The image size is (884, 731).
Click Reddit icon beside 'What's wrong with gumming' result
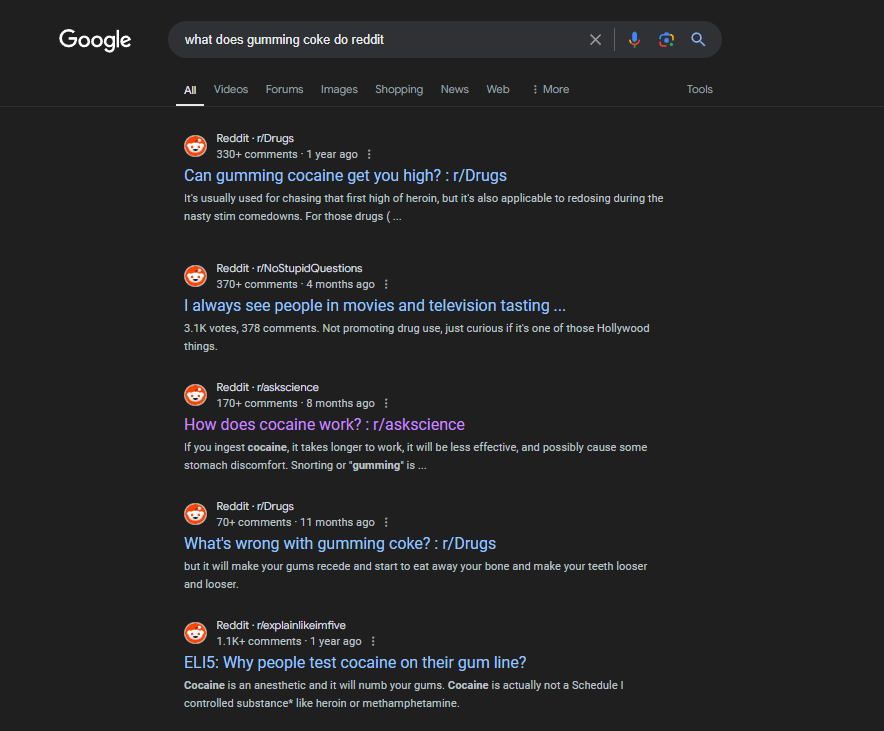196,514
